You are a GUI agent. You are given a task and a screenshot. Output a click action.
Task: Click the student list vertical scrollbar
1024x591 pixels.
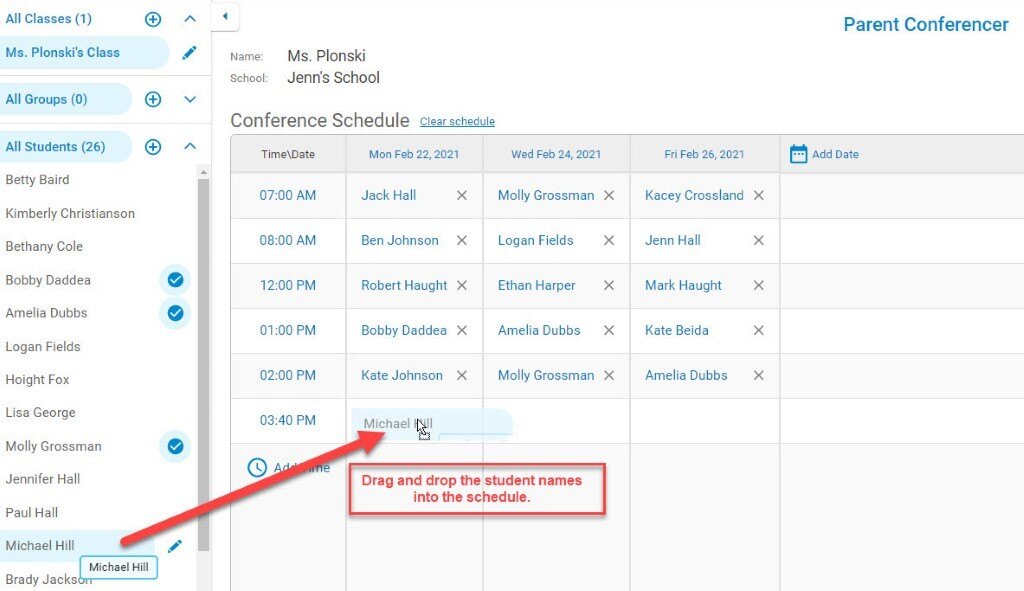coord(204,364)
